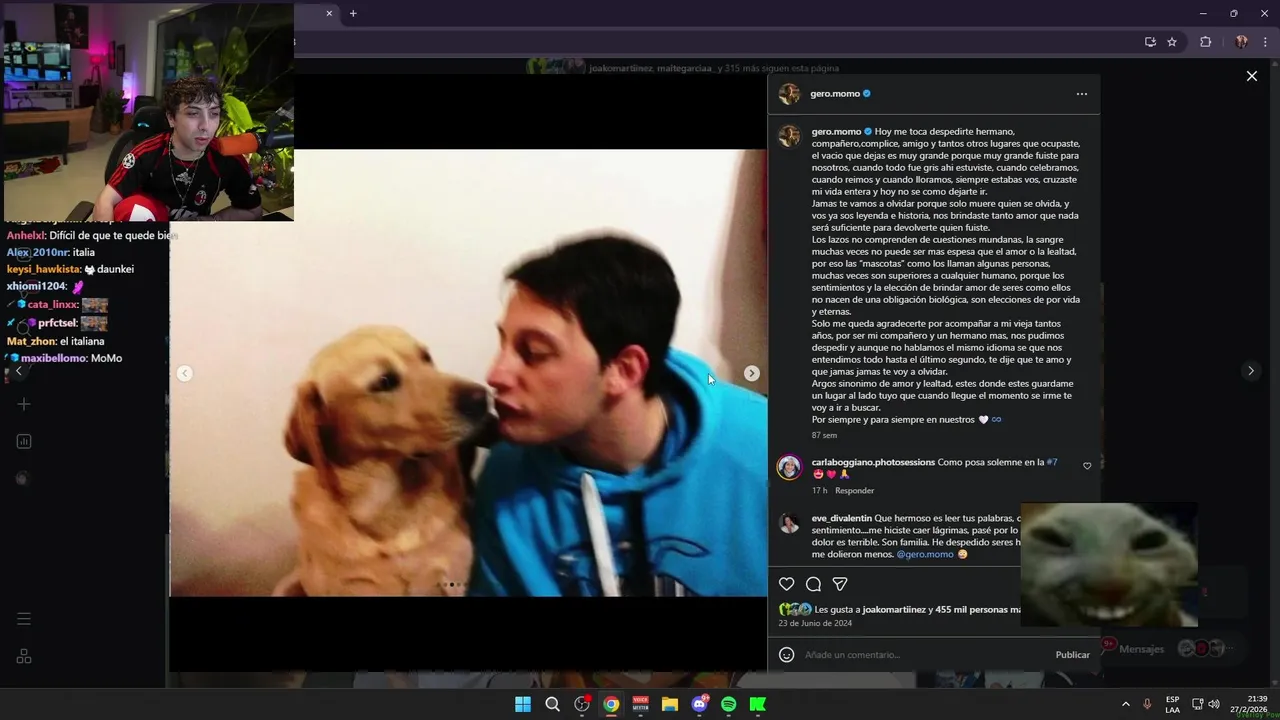Open joakomartinez in the likes line
The height and width of the screenshot is (720, 1280).
pos(894,609)
